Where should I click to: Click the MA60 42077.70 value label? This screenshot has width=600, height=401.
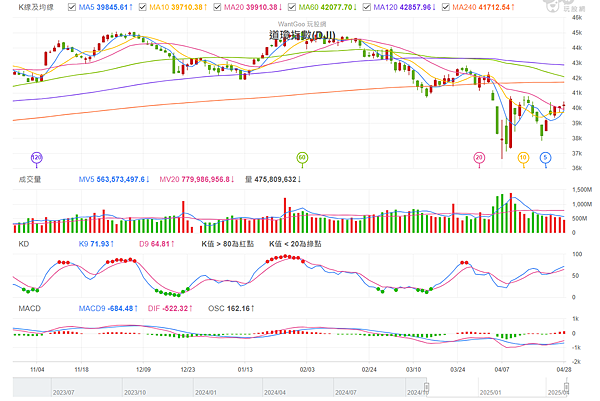(x=328, y=7)
